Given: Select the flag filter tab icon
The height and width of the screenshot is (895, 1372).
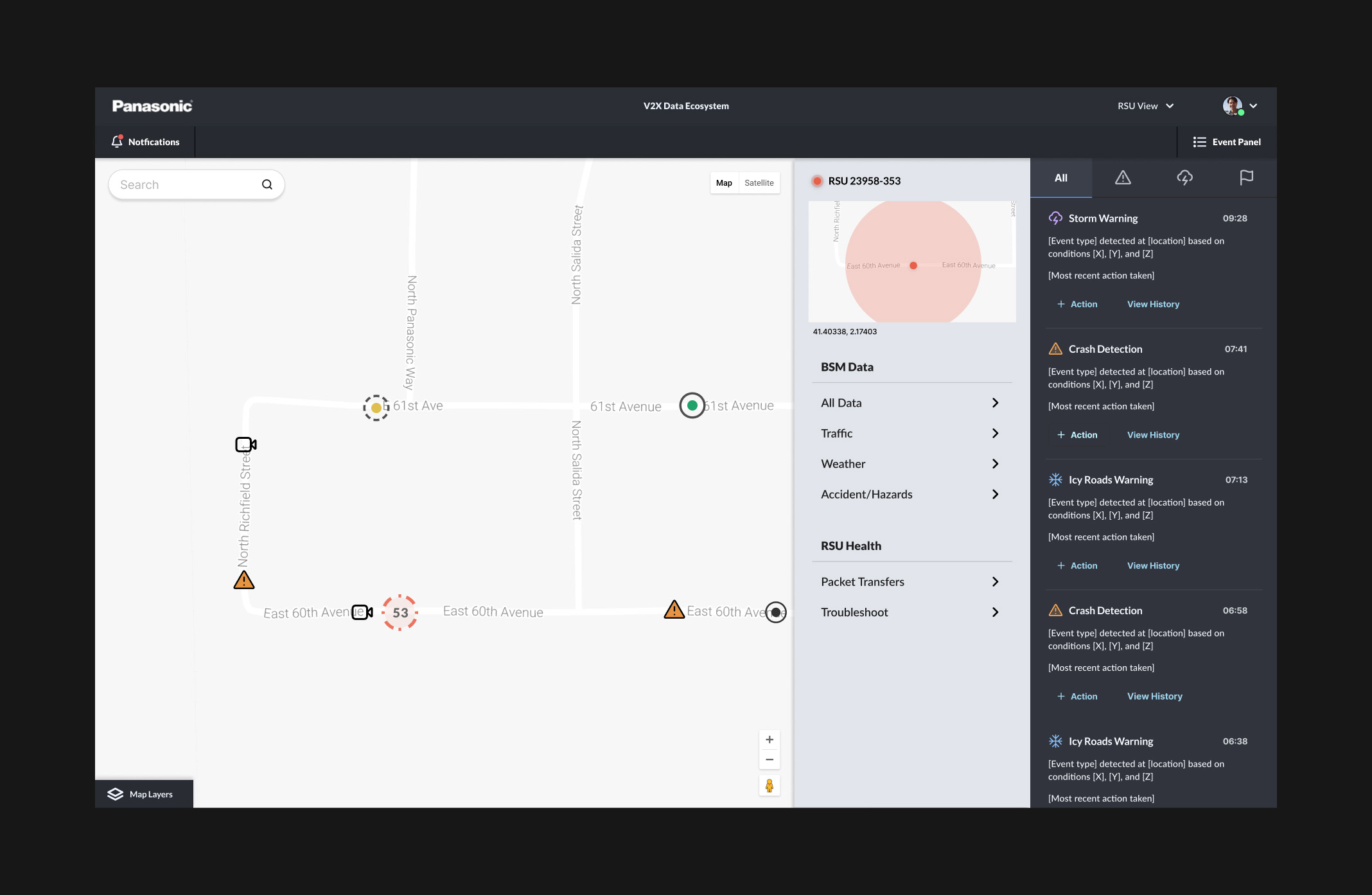Looking at the screenshot, I should pyautogui.click(x=1246, y=178).
